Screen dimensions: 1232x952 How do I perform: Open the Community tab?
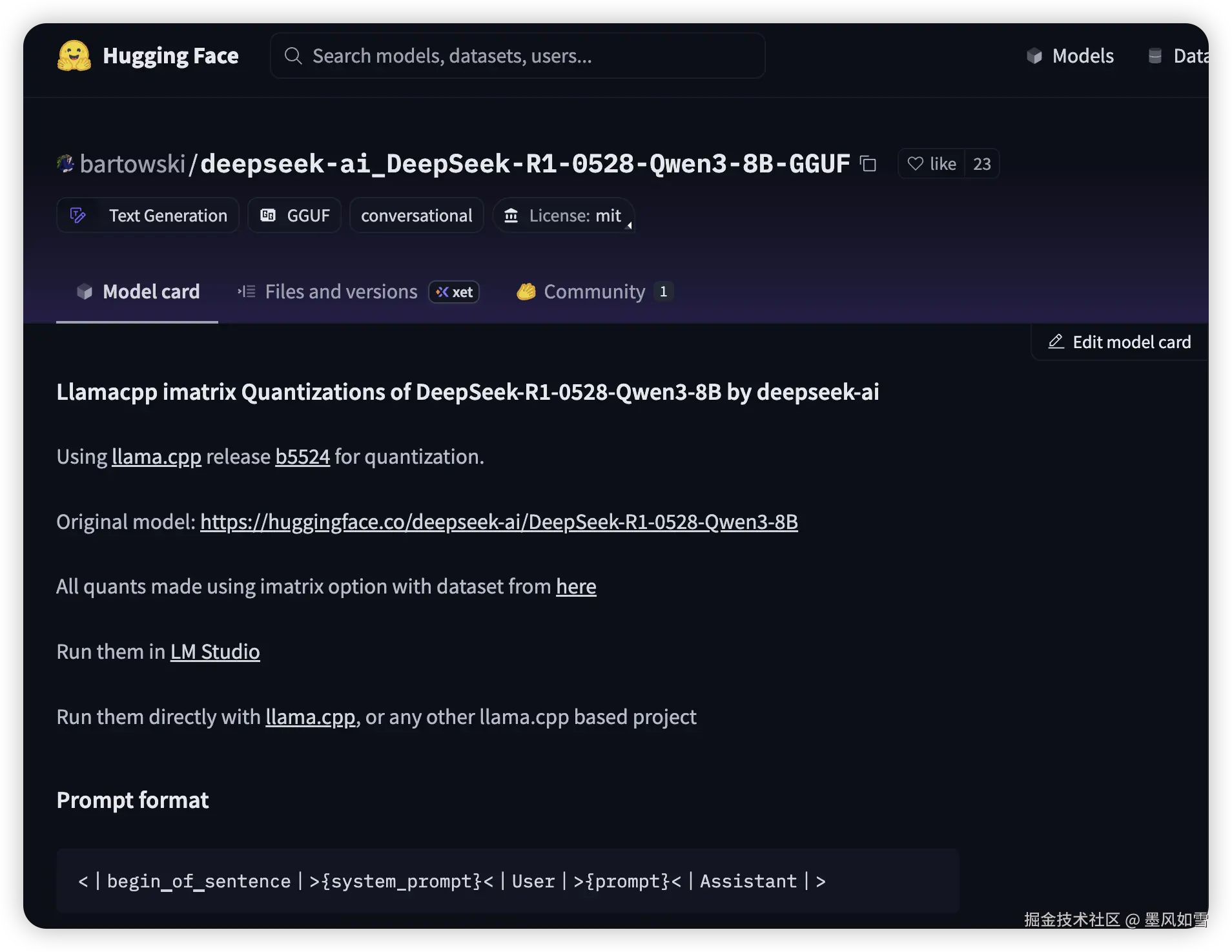594,292
